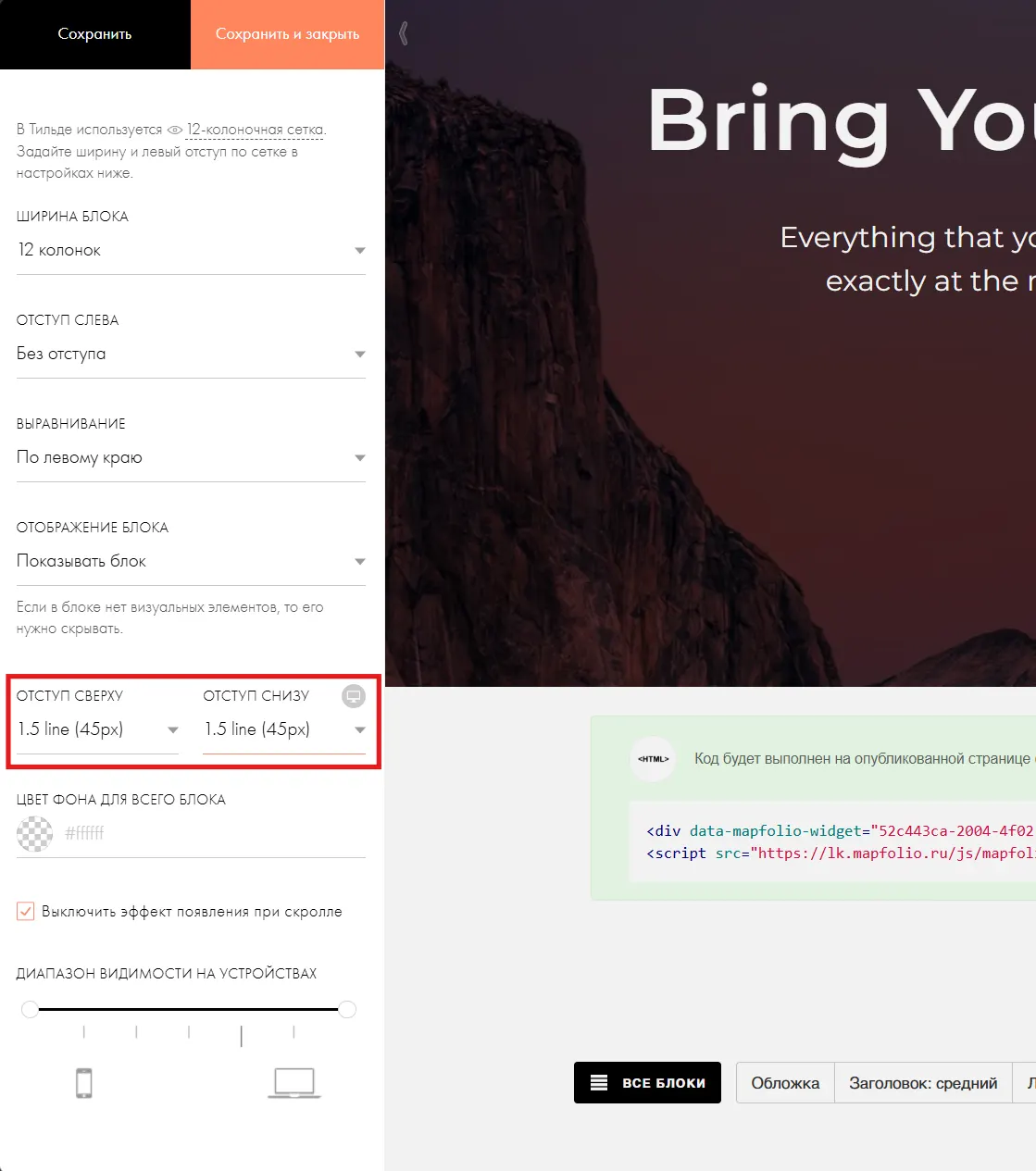Click the eye icon near 12-колоночная сетка

click(x=175, y=130)
